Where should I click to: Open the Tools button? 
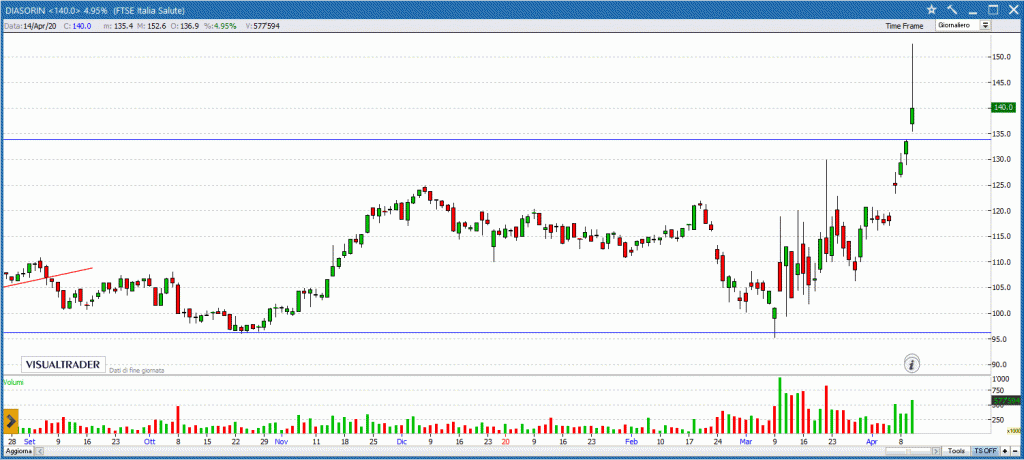tap(956, 451)
